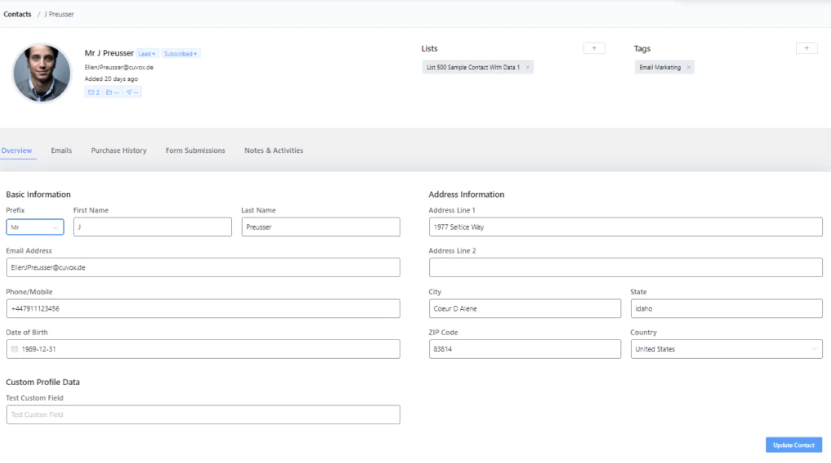
Task: Click the State field showing Idaho
Action: click(727, 308)
